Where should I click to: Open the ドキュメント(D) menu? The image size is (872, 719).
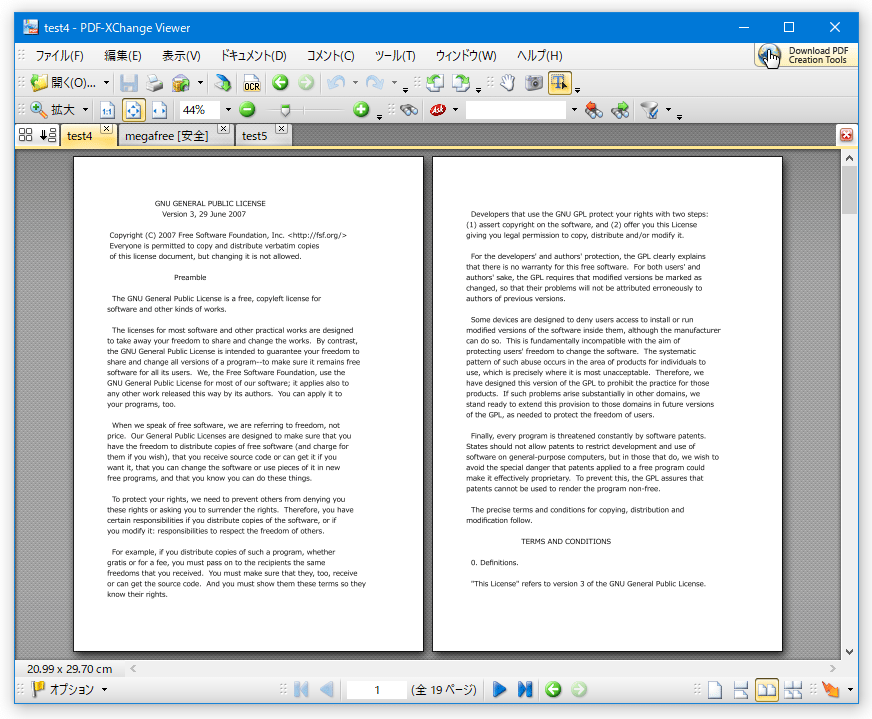254,56
